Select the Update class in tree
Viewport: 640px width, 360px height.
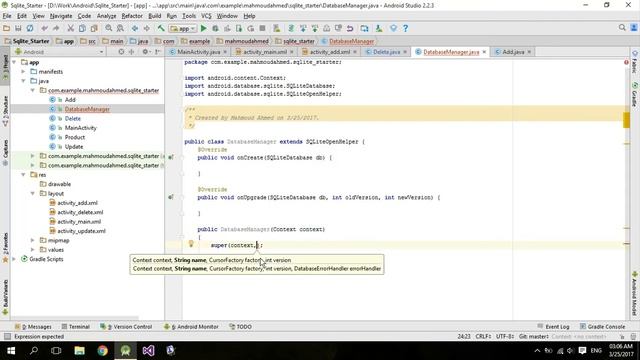click(x=74, y=147)
